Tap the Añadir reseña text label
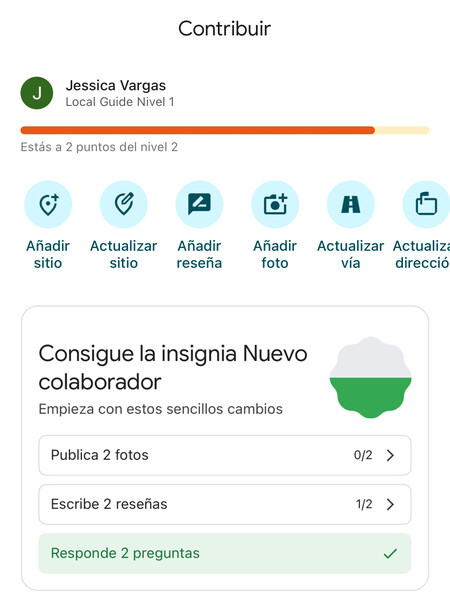Image resolution: width=450 pixels, height=600 pixels. [199, 254]
